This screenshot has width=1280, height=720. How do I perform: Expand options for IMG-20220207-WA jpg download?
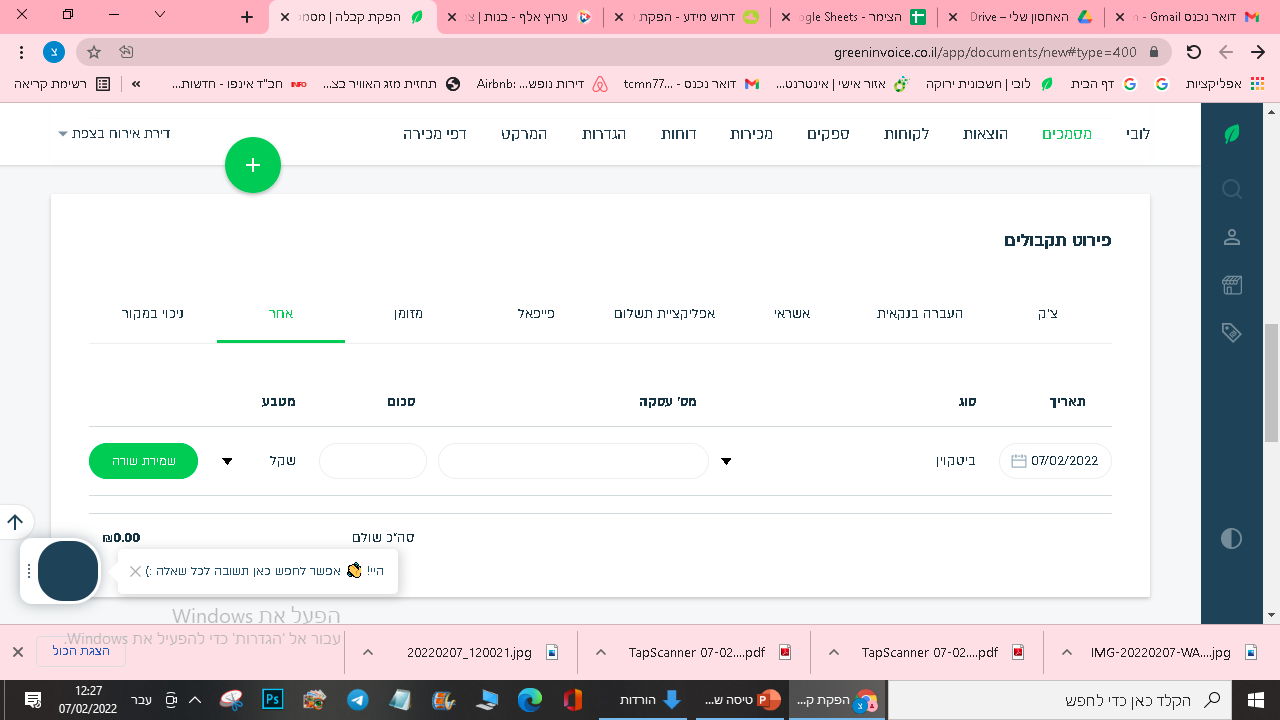pyautogui.click(x=1068, y=652)
